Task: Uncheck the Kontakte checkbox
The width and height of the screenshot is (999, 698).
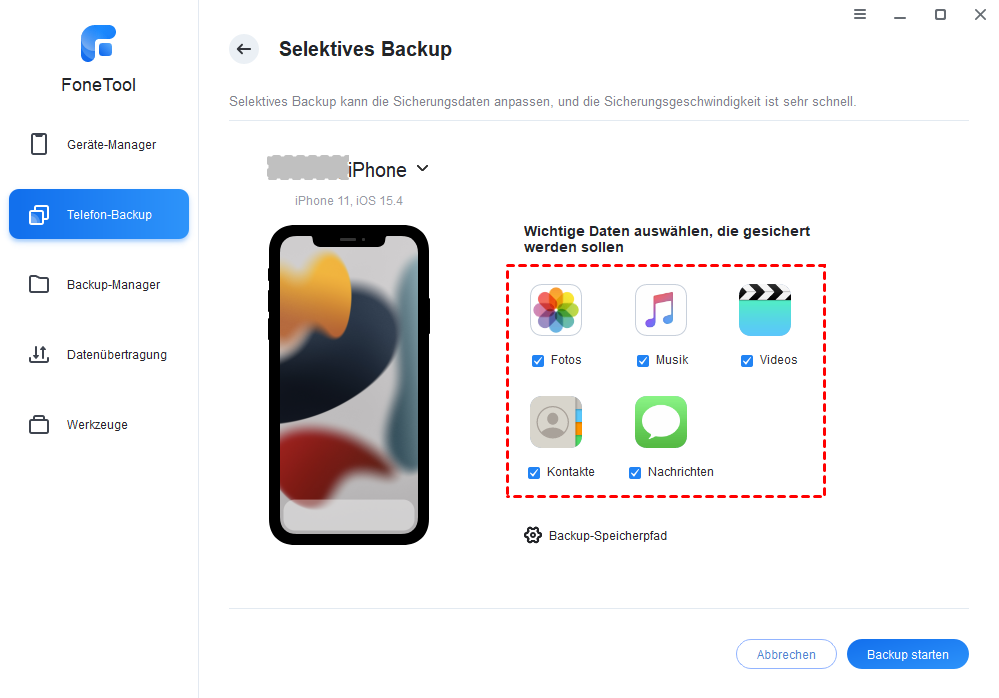Action: [534, 473]
